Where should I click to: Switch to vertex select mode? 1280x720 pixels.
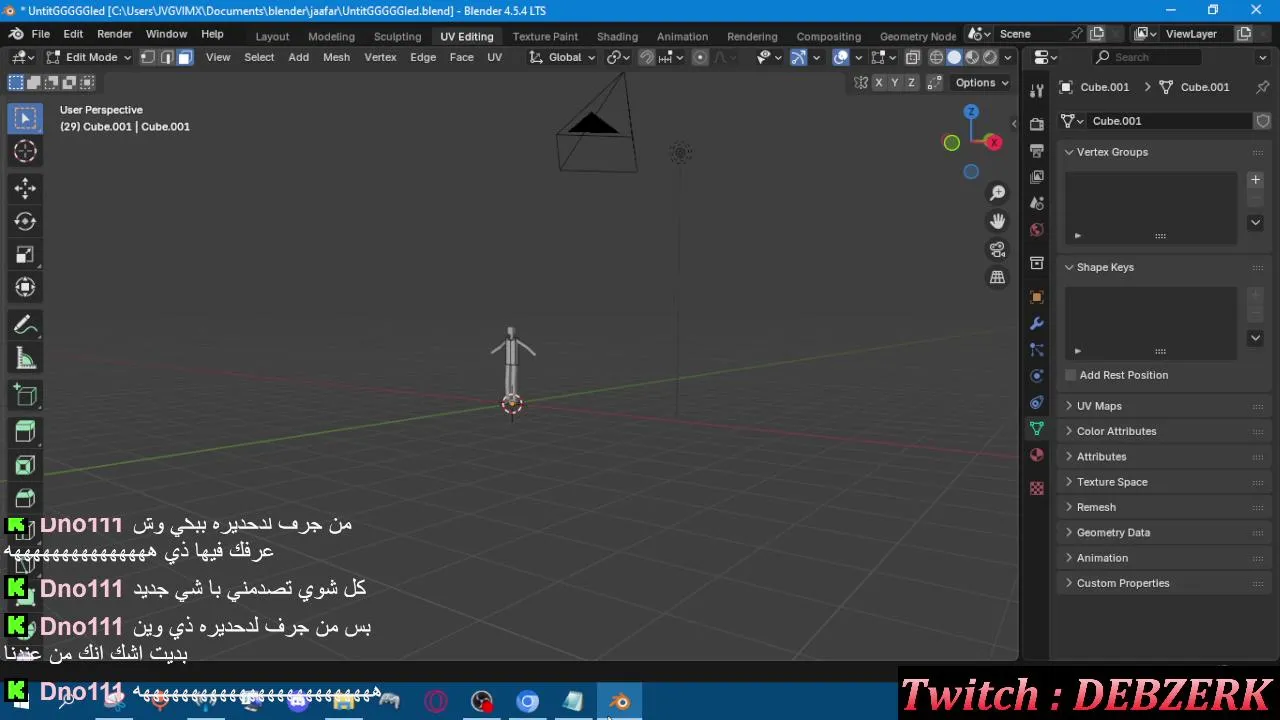(x=148, y=57)
